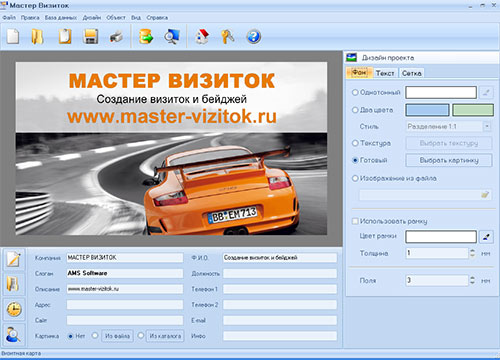Viewport: 500px width, 360px height.
Task: Click the clipboard templates toolbar icon
Action: click(65, 36)
